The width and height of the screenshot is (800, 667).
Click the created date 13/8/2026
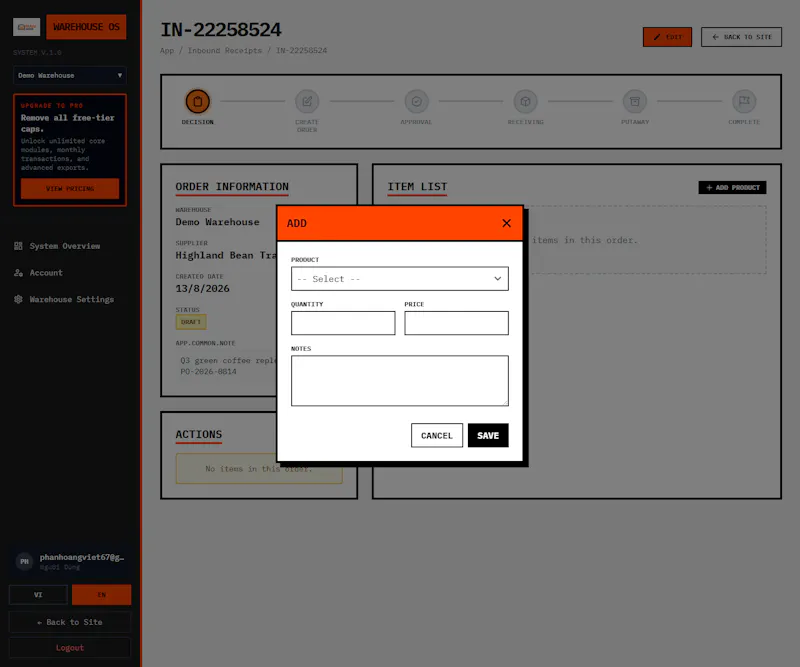[x=203, y=288]
